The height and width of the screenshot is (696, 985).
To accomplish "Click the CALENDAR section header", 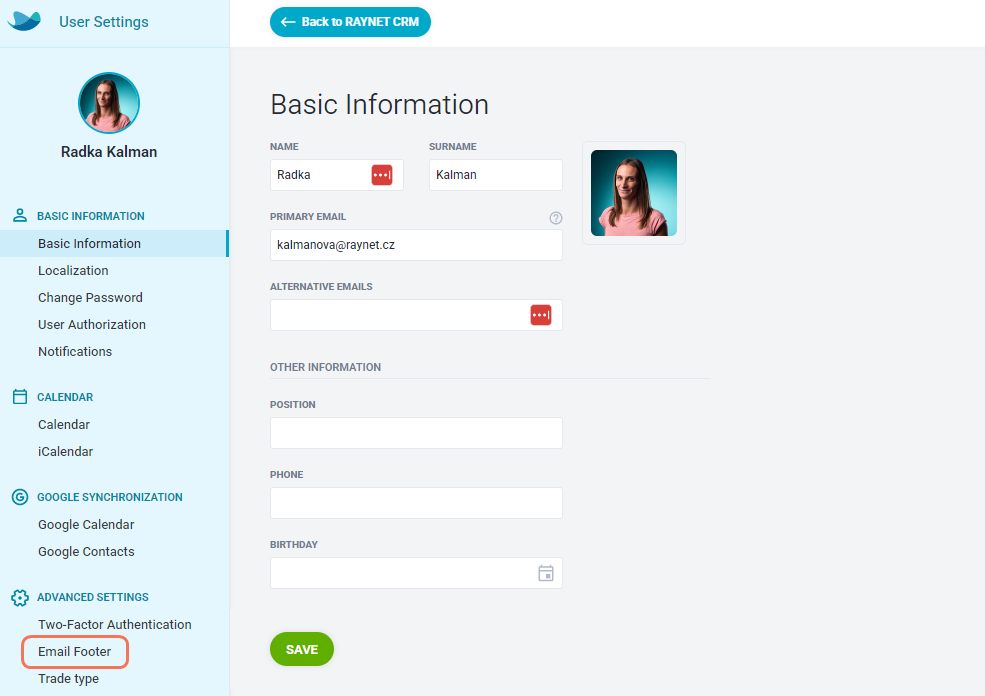I will (65, 397).
